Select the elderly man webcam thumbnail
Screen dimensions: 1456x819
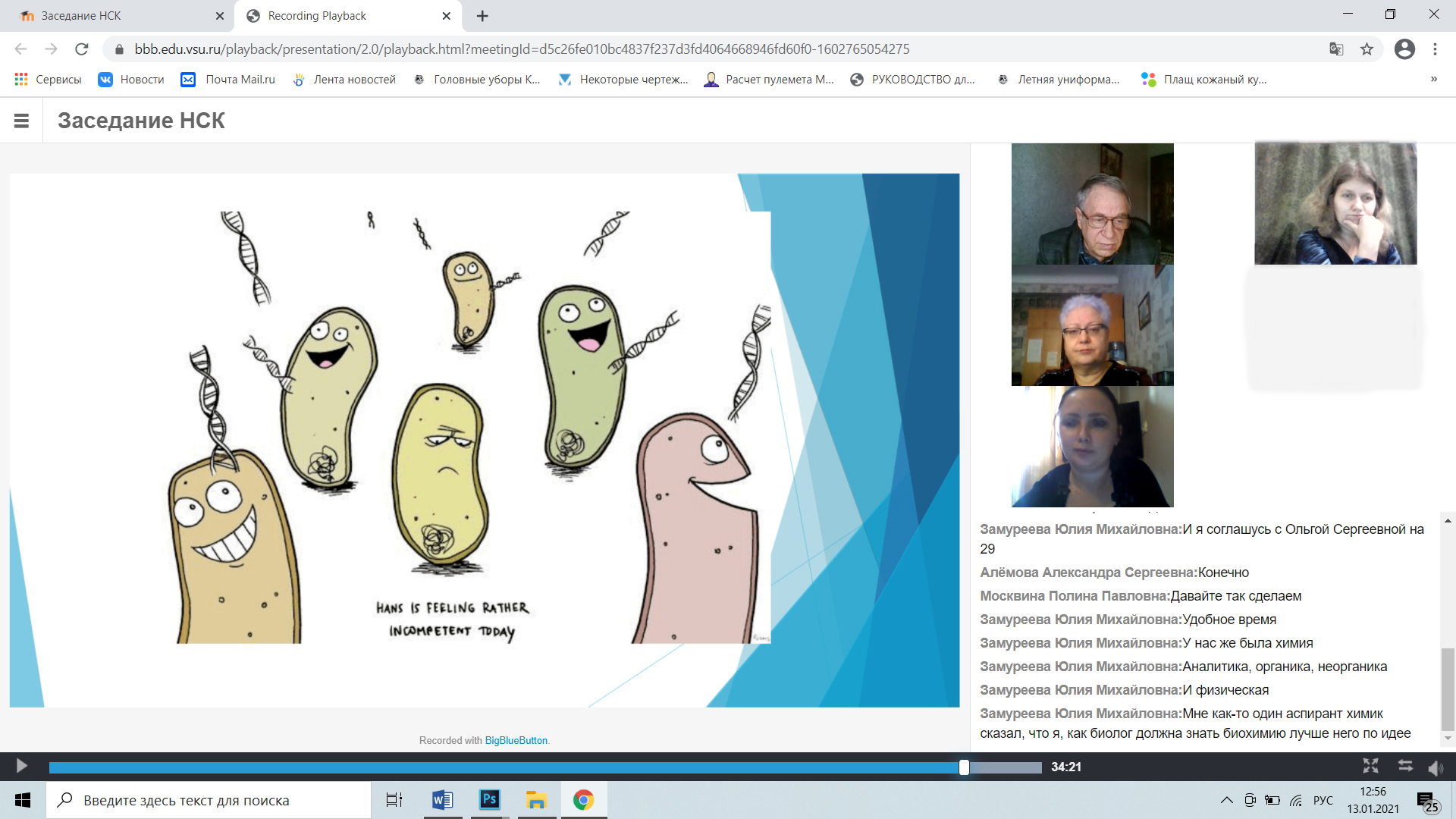click(1092, 204)
